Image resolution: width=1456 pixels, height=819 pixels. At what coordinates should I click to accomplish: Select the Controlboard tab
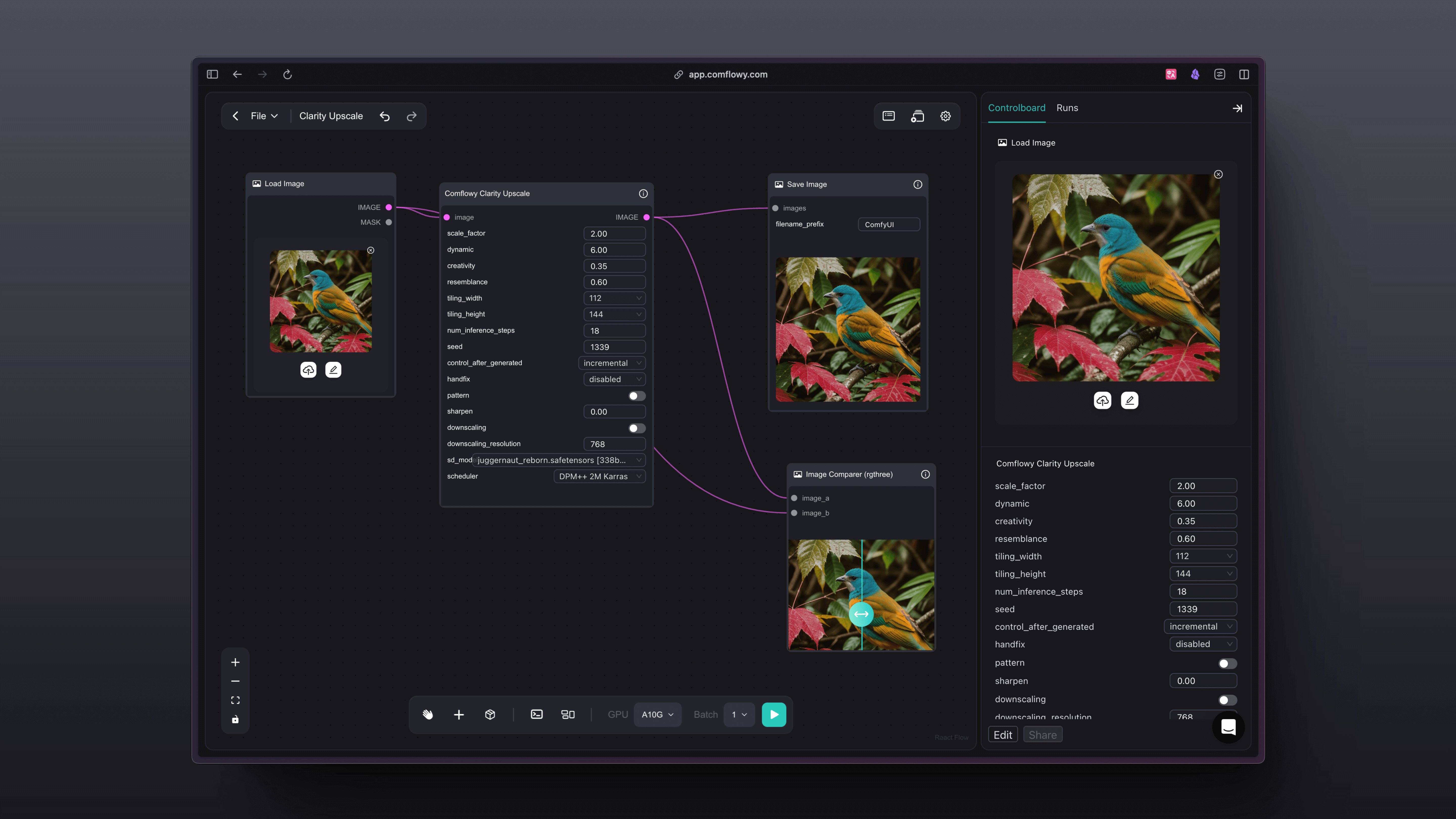point(1016,108)
